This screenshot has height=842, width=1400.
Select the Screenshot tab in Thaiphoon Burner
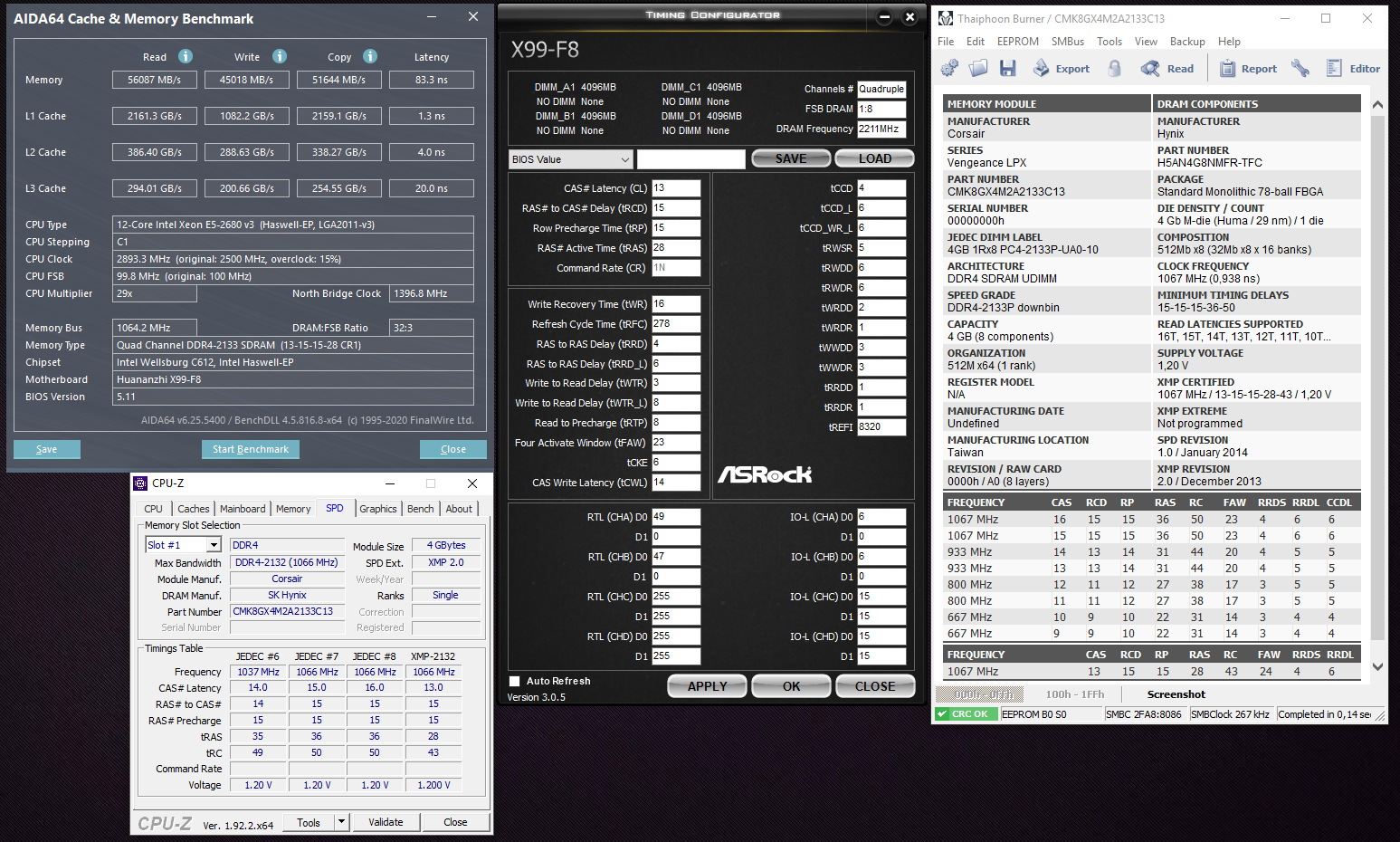[1176, 694]
